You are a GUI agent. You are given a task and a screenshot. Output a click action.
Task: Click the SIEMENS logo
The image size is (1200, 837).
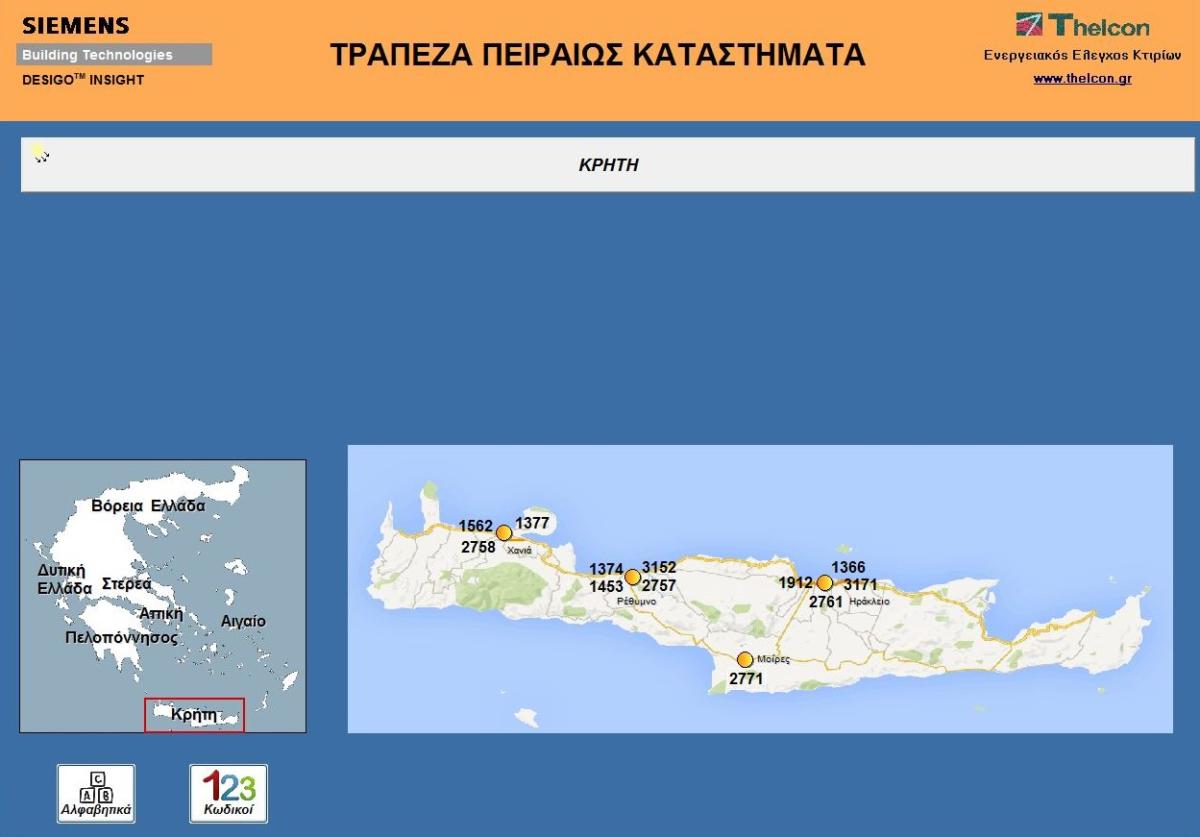click(x=76, y=25)
